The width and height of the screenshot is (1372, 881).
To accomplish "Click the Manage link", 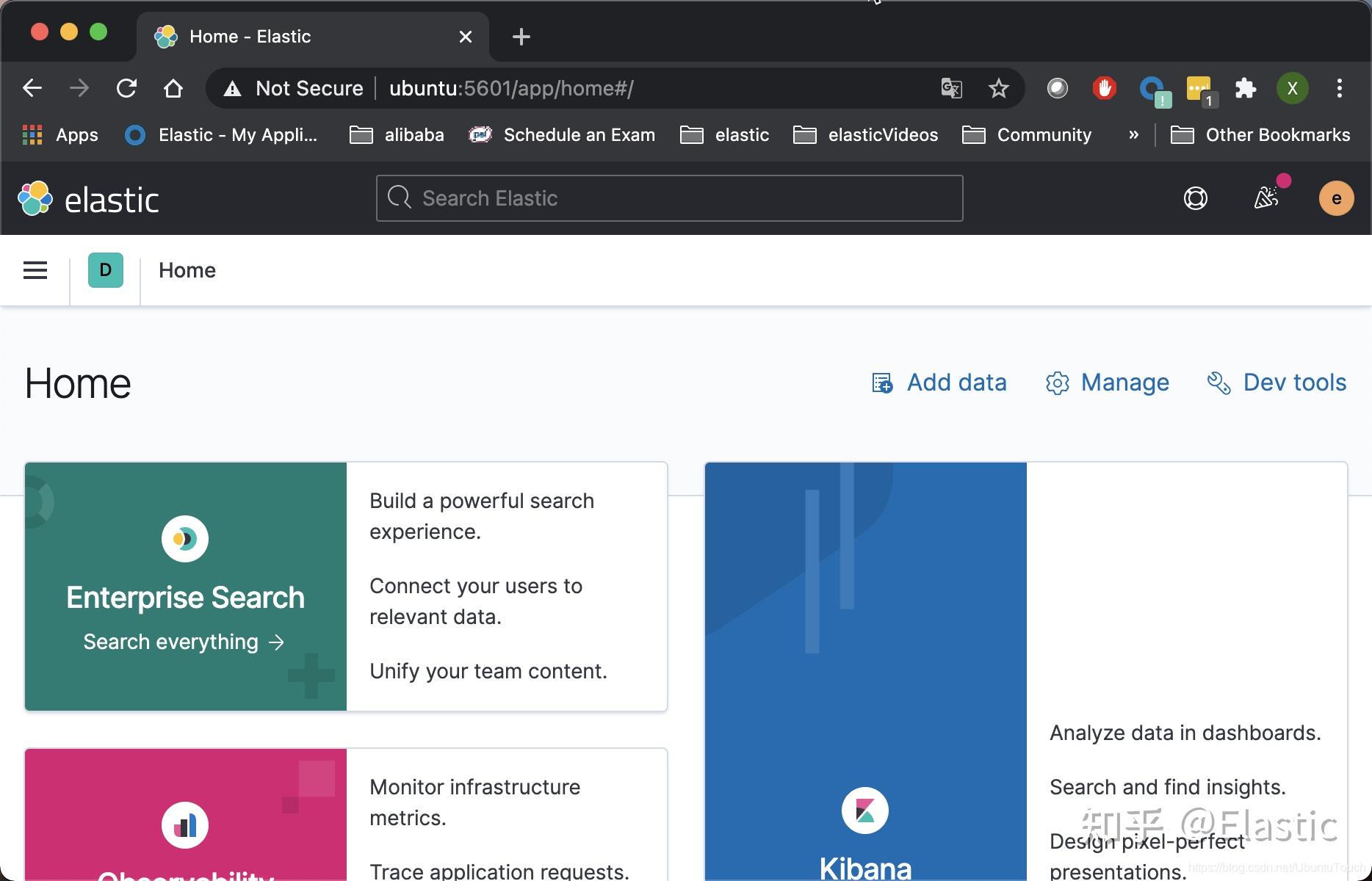I will coord(1108,383).
